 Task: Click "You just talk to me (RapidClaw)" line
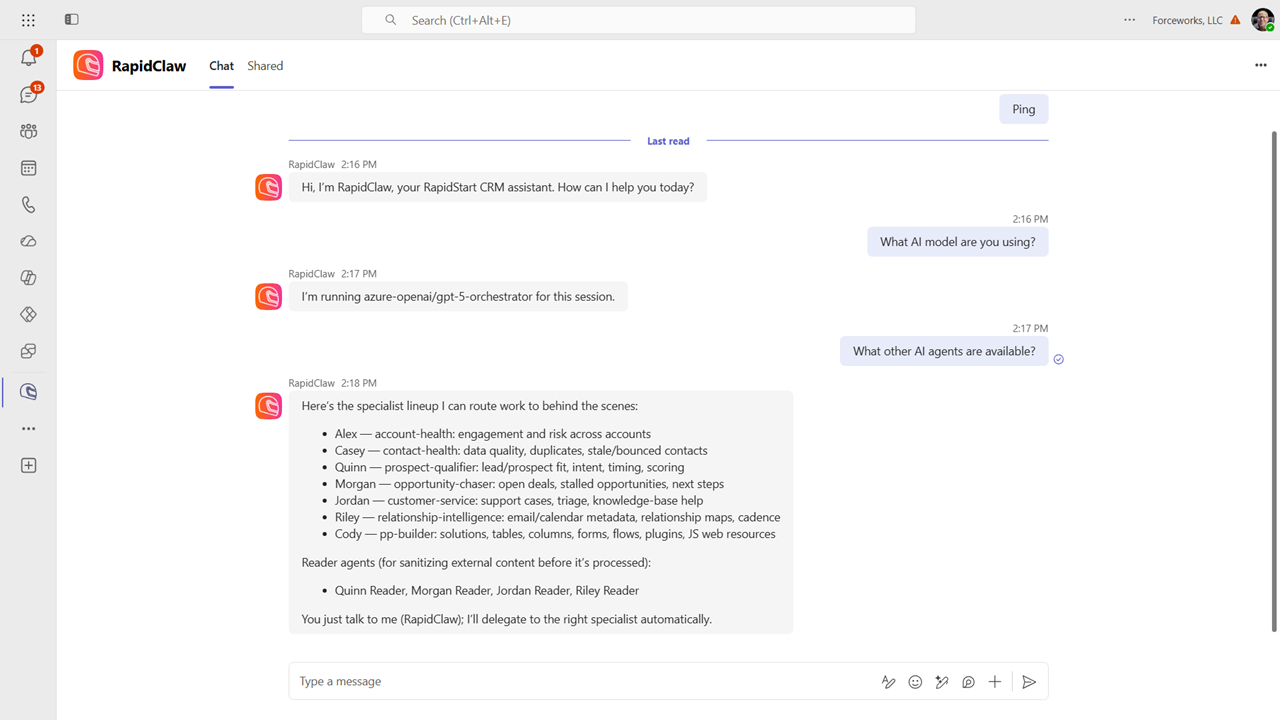(x=507, y=619)
